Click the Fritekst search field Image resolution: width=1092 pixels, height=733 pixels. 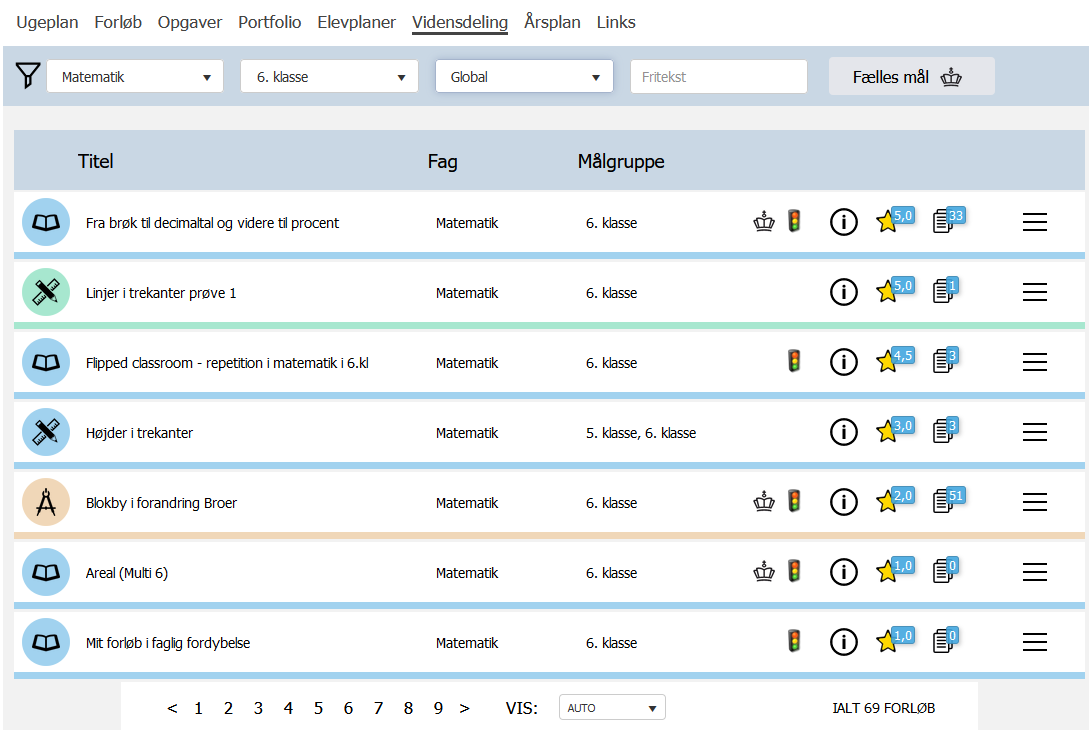click(x=719, y=77)
